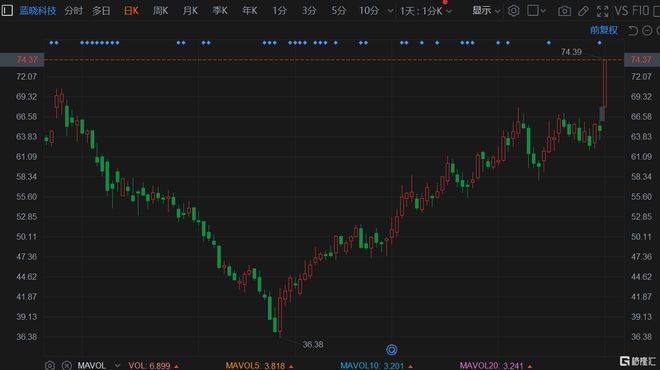Select the 月K monthly tab
Image resolution: width=660 pixels, height=370 pixels.
190,11
